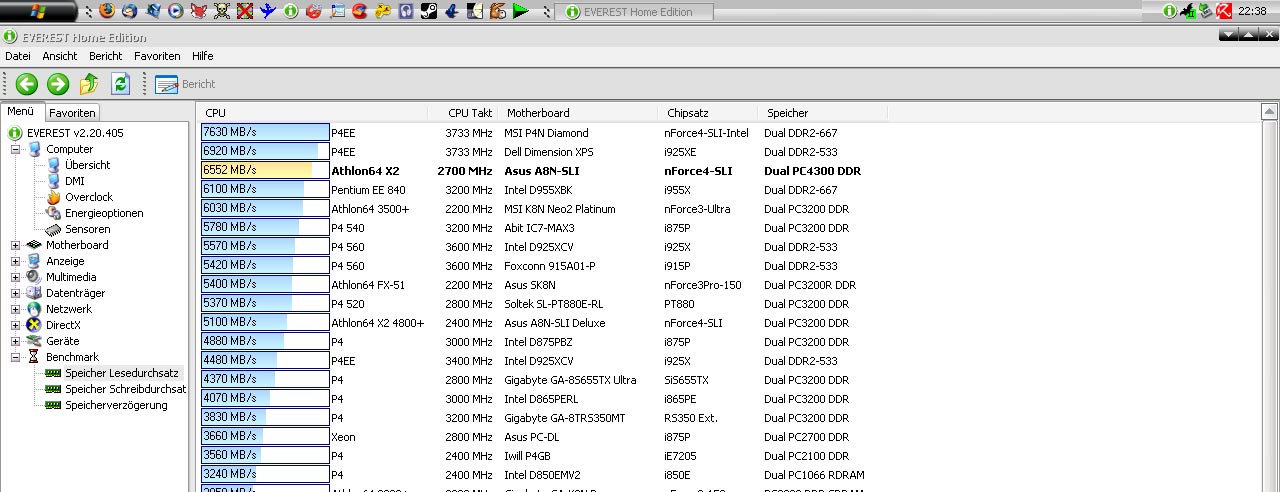Sort by the Chipsatz column header
1280x492 pixels.
(706, 113)
